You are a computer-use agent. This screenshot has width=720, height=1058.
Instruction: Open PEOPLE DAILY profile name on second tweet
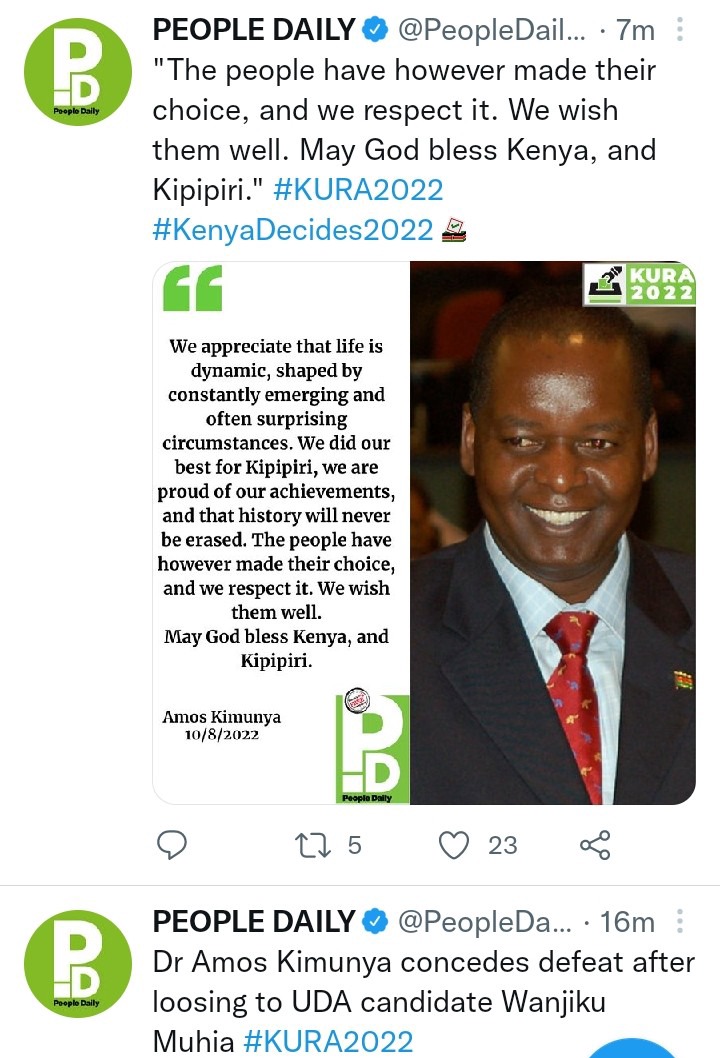(254, 922)
